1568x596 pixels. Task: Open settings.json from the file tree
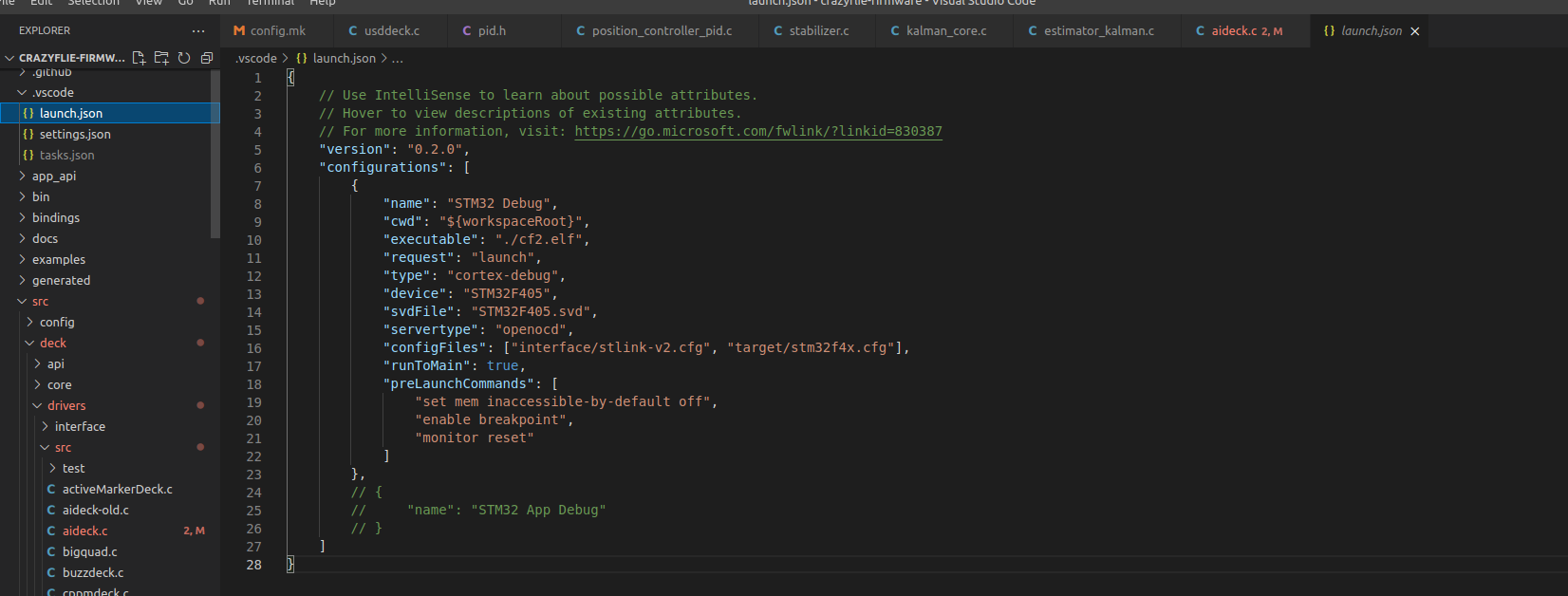coord(75,134)
